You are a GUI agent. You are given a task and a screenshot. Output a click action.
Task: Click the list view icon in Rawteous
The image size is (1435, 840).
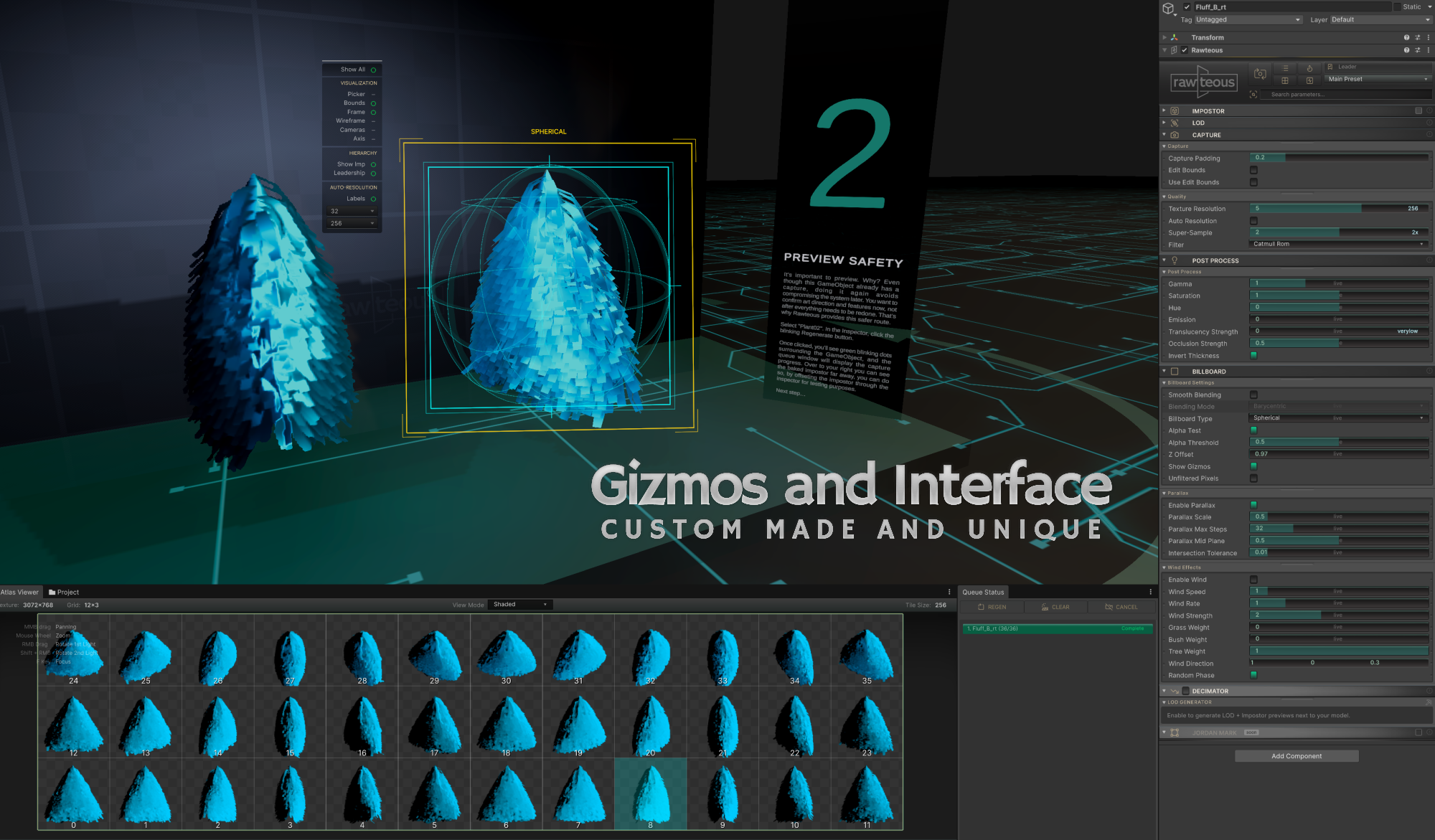(1285, 68)
